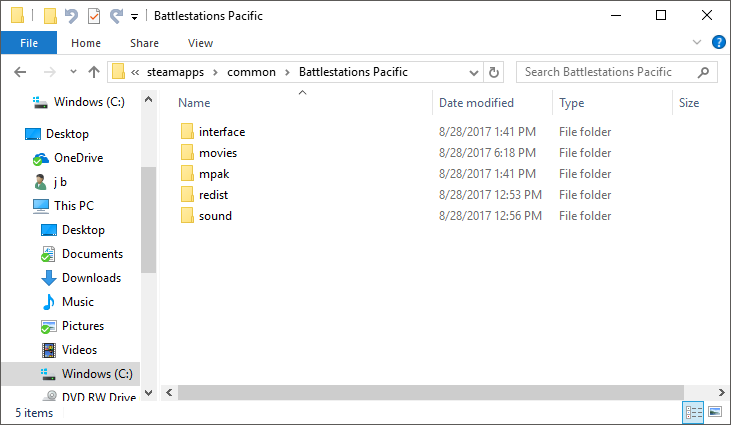
Task: Open the arrow menu after steamapps breadcrumb
Action: [215, 72]
